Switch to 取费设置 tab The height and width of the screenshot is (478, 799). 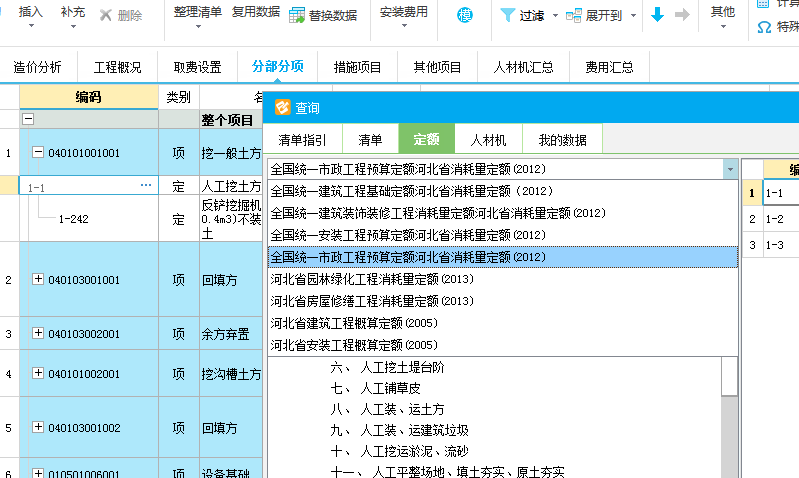(198, 67)
